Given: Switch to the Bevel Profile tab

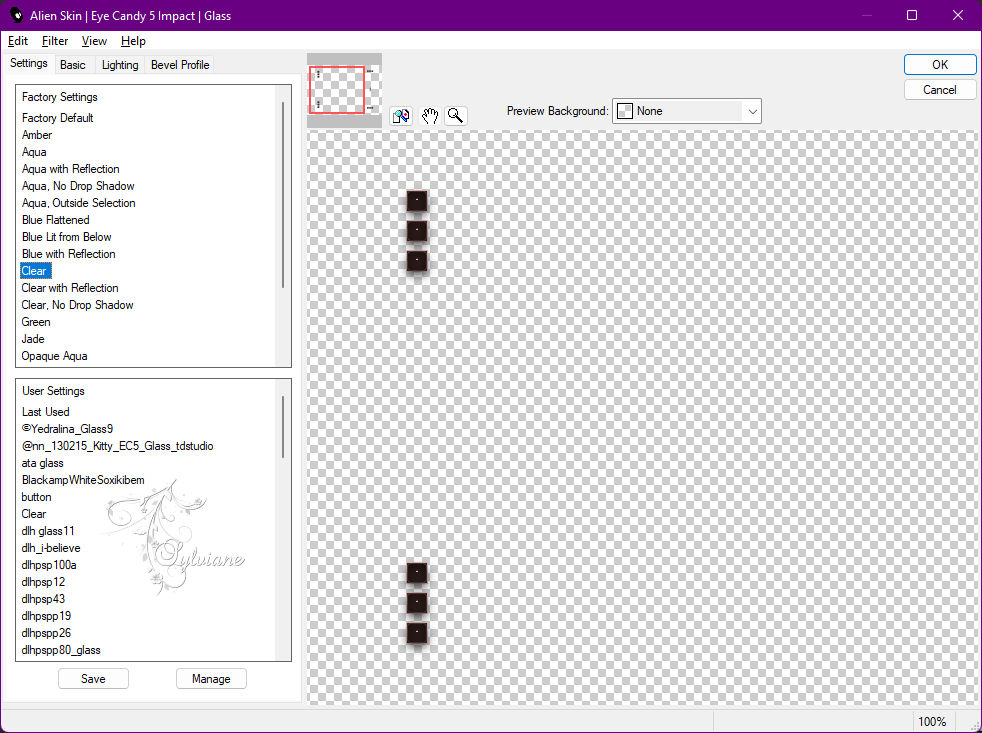Looking at the screenshot, I should point(180,65).
